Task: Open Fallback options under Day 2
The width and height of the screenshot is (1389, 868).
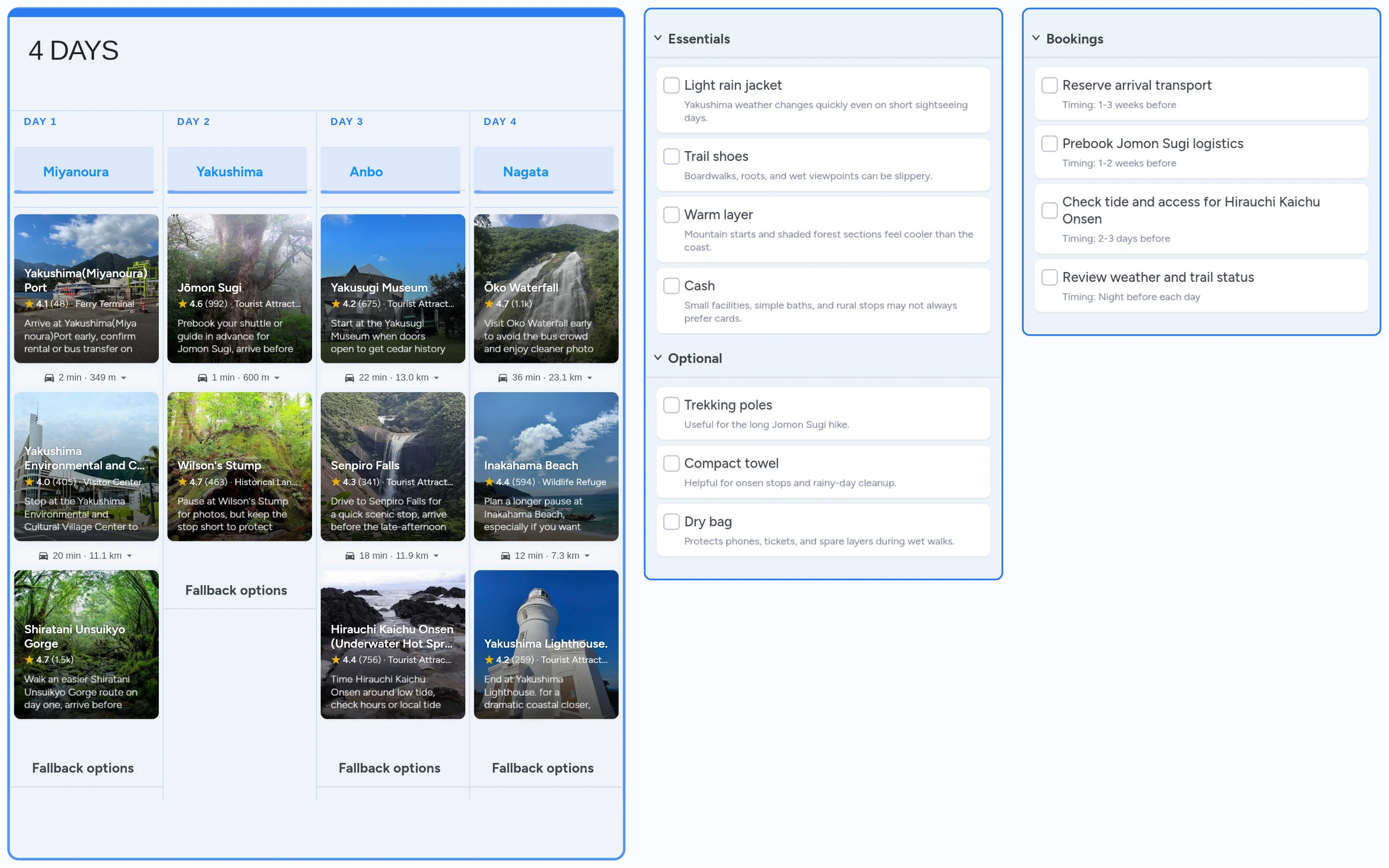Action: 236,590
